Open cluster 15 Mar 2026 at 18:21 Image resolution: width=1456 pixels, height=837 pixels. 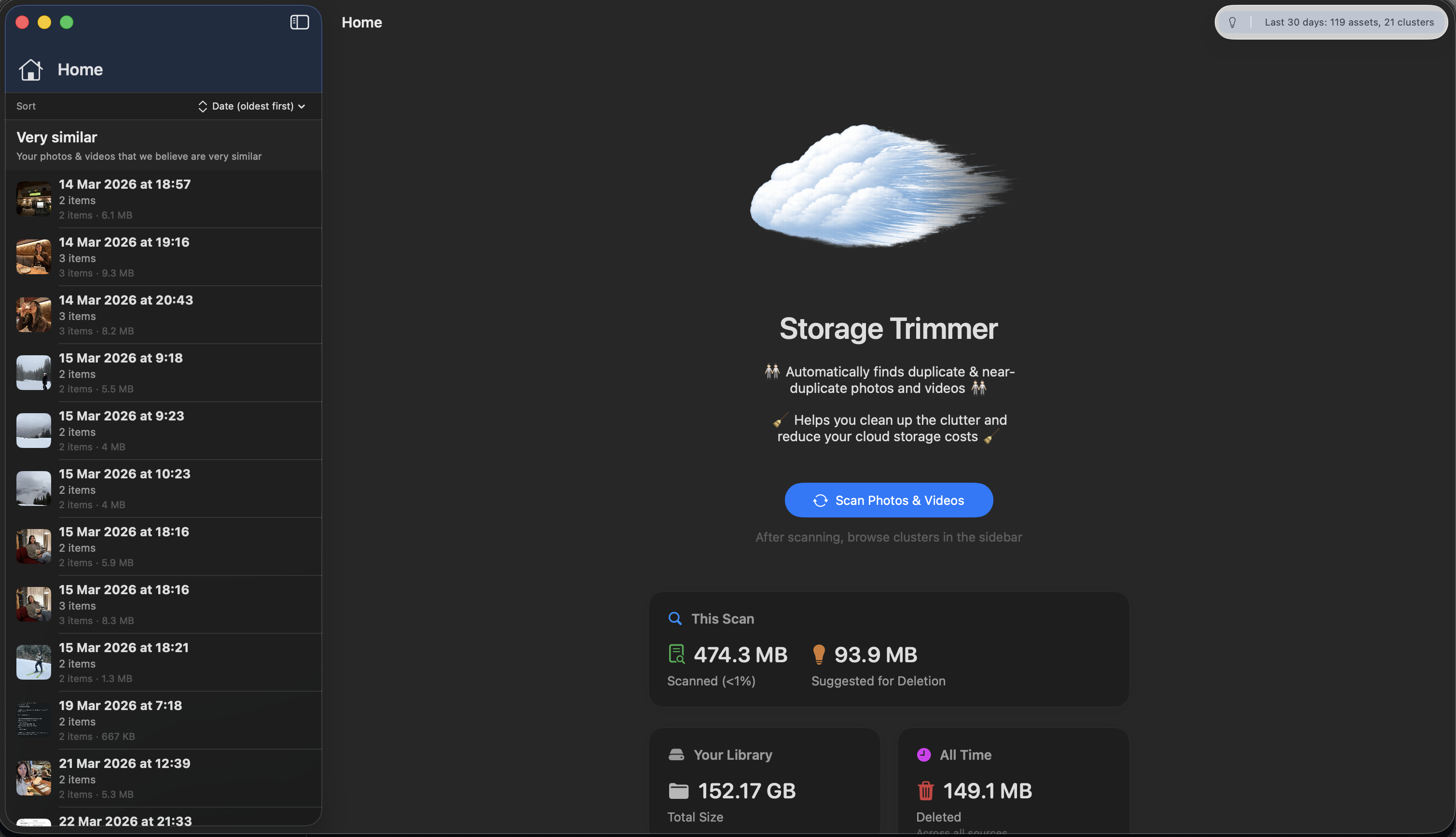[163, 662]
